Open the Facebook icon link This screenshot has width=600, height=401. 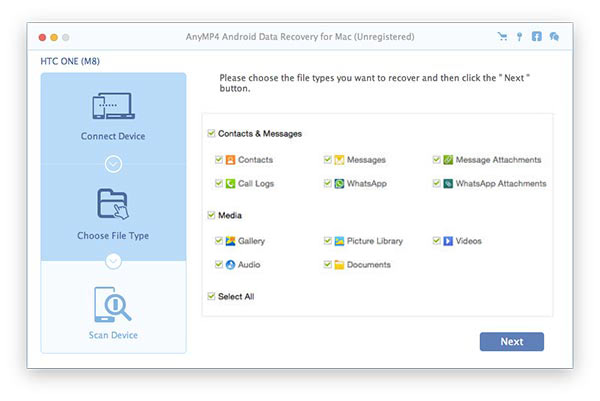(537, 37)
